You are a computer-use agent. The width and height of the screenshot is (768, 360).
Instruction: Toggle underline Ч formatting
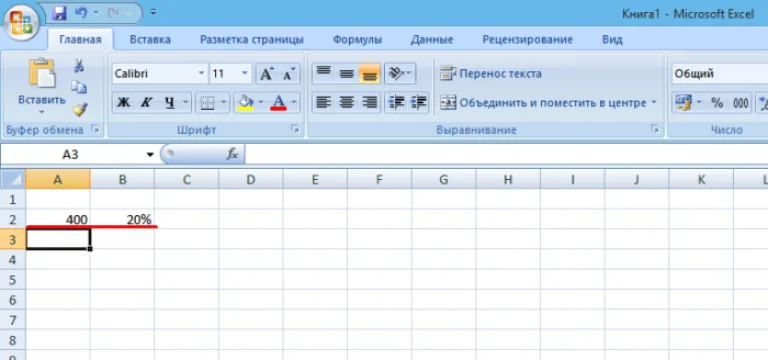tap(169, 102)
